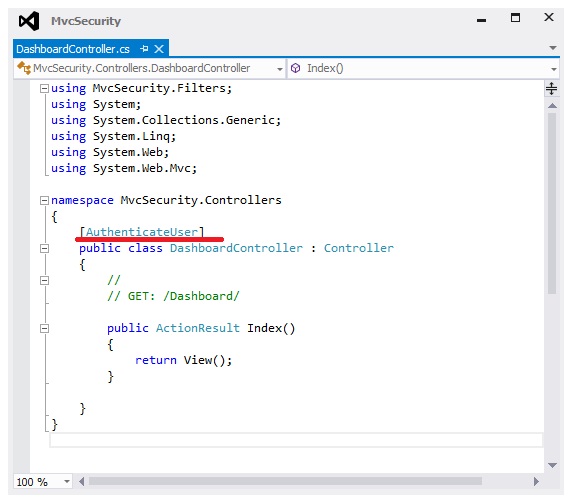572x503 pixels.
Task: Click the Visual Studio logo icon
Action: click(29, 21)
